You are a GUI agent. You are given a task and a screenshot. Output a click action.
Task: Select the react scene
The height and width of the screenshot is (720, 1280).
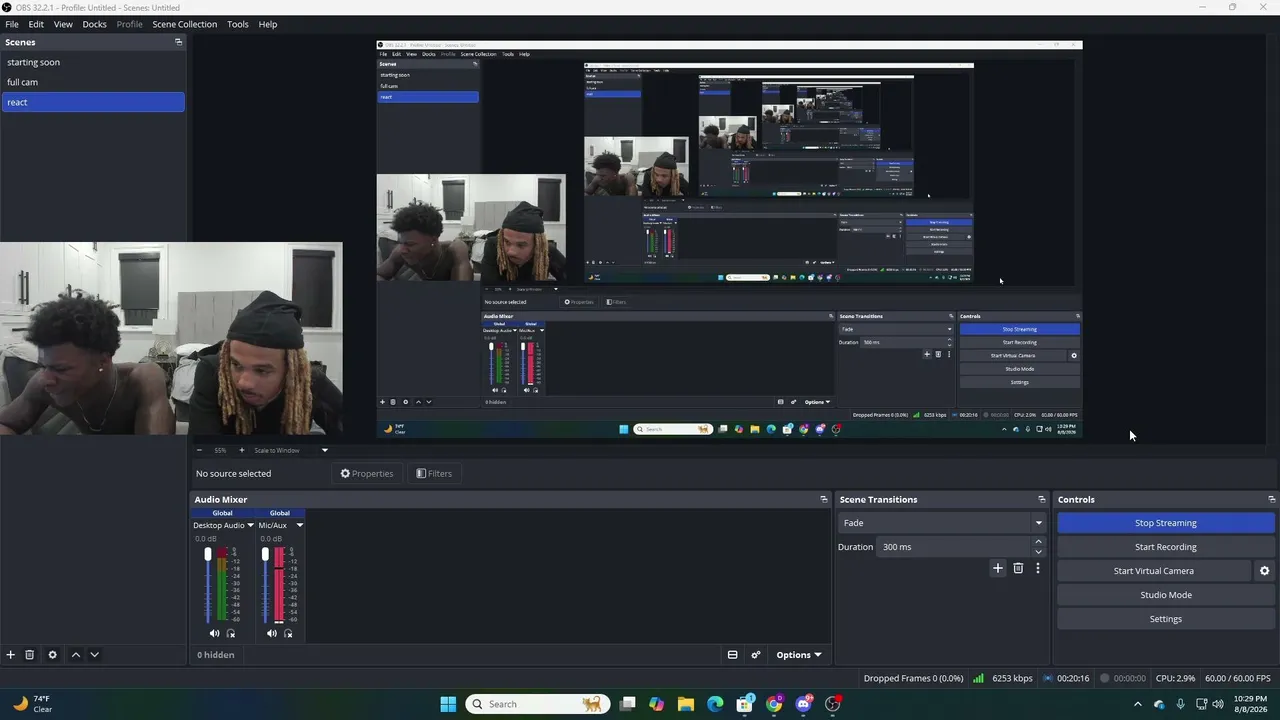click(93, 102)
